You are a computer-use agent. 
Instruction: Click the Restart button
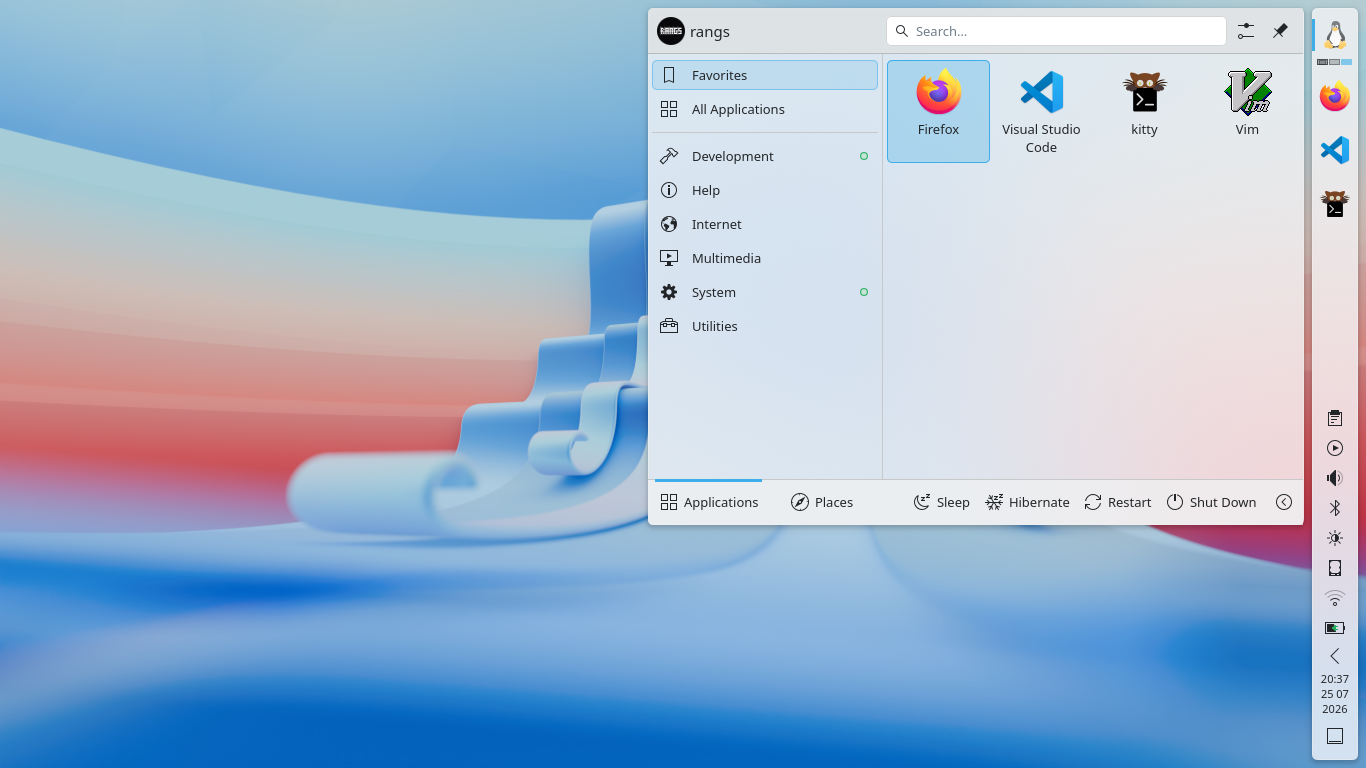(1117, 502)
